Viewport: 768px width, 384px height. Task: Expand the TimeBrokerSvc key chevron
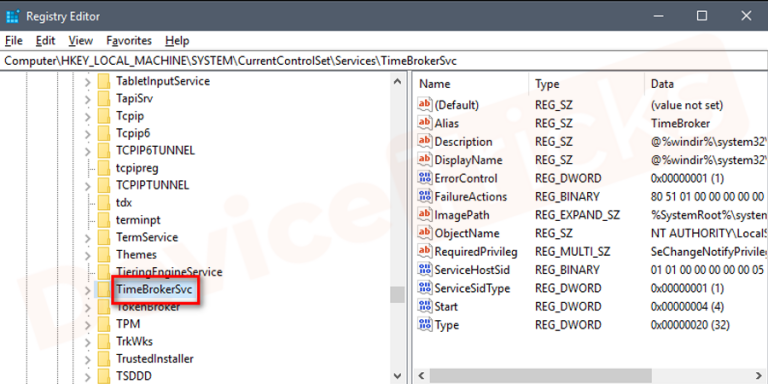point(88,290)
